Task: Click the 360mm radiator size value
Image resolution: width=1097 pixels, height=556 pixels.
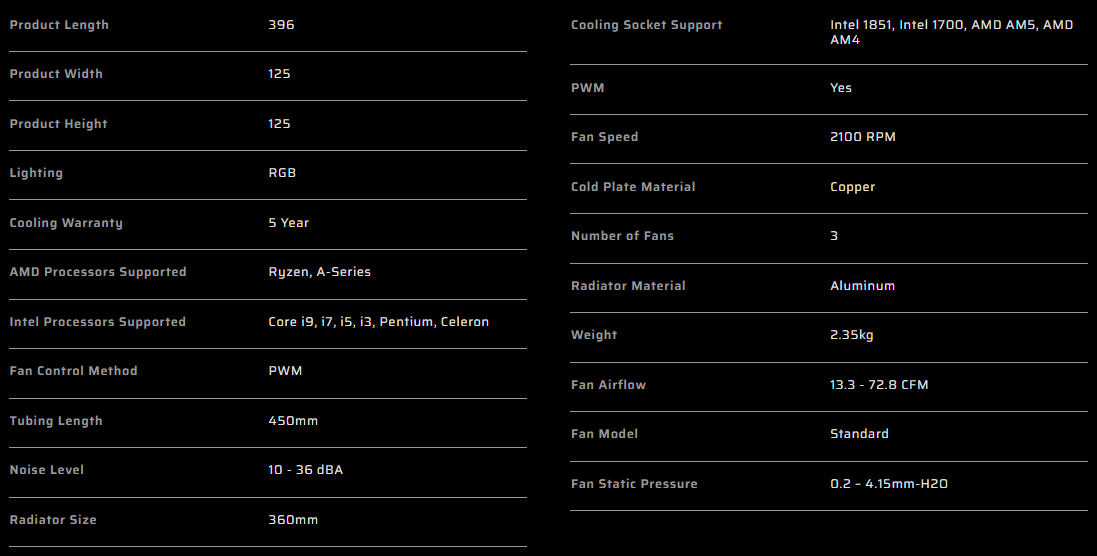Action: [x=293, y=520]
